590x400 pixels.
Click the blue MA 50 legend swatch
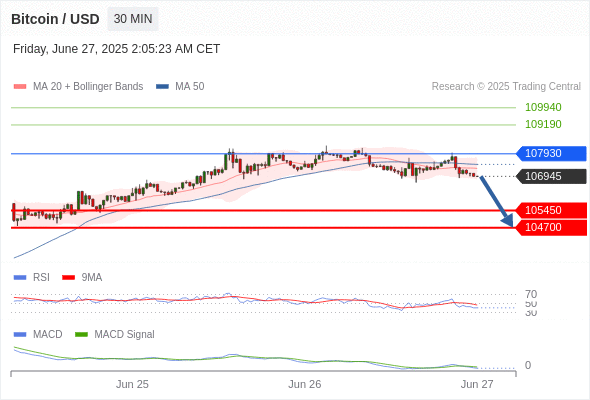point(162,87)
